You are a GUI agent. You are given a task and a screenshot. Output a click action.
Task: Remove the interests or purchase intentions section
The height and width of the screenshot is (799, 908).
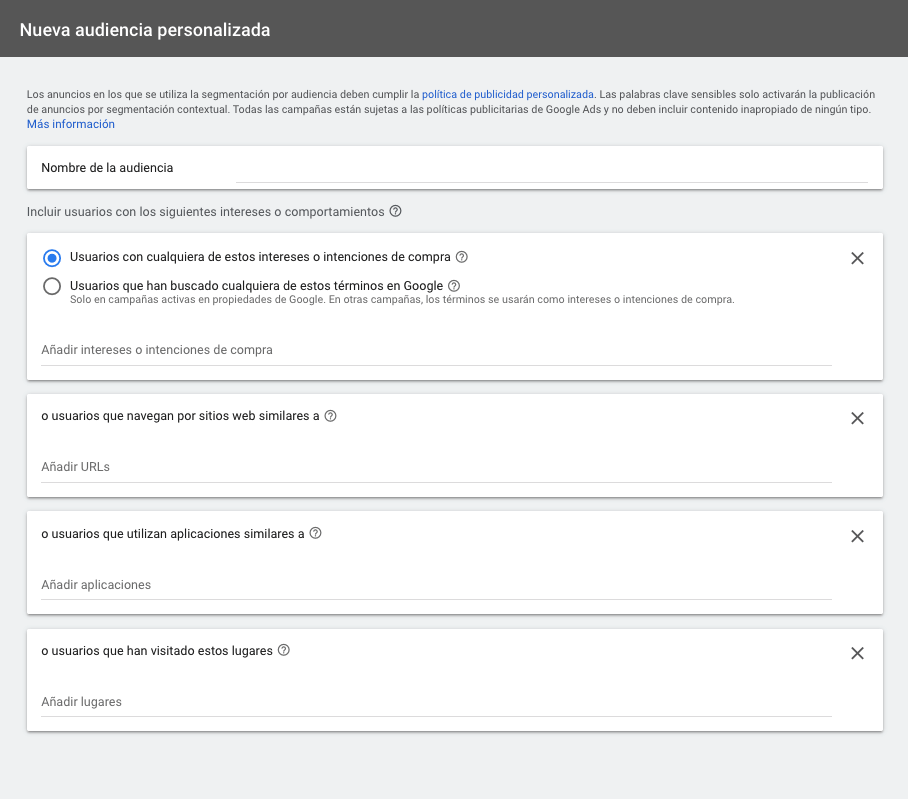857,258
